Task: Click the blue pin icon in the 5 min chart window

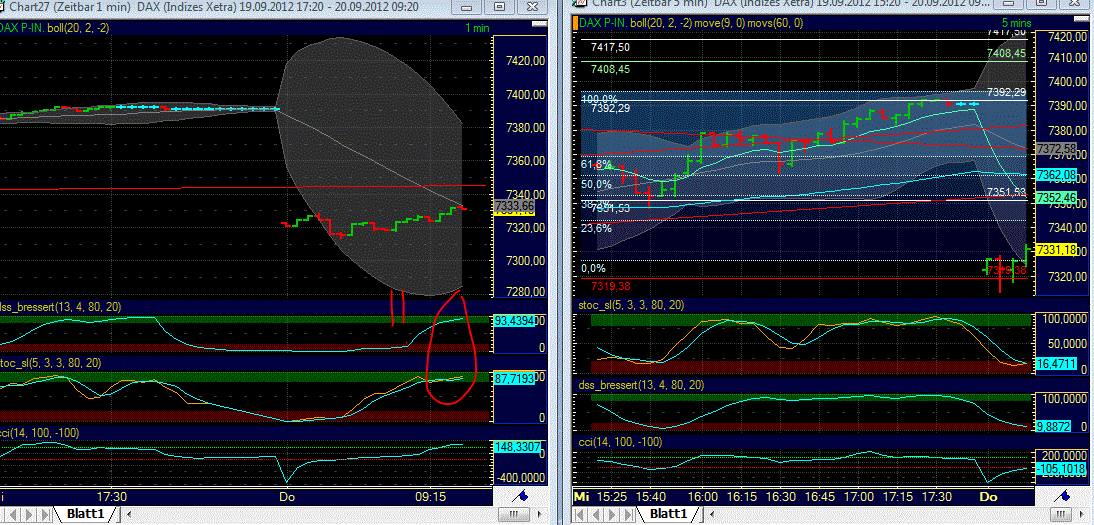Action: [x=1063, y=496]
